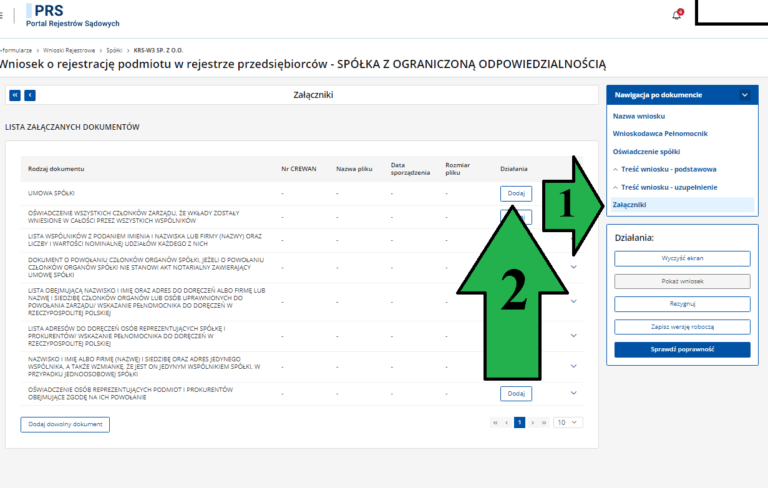Open Spółki breadcrumb link
The height and width of the screenshot is (488, 768).
coord(114,50)
